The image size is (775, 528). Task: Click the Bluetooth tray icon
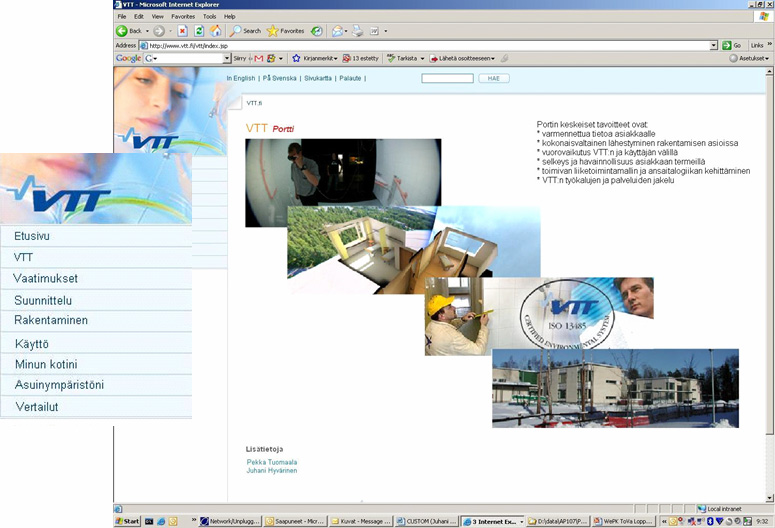(710, 521)
